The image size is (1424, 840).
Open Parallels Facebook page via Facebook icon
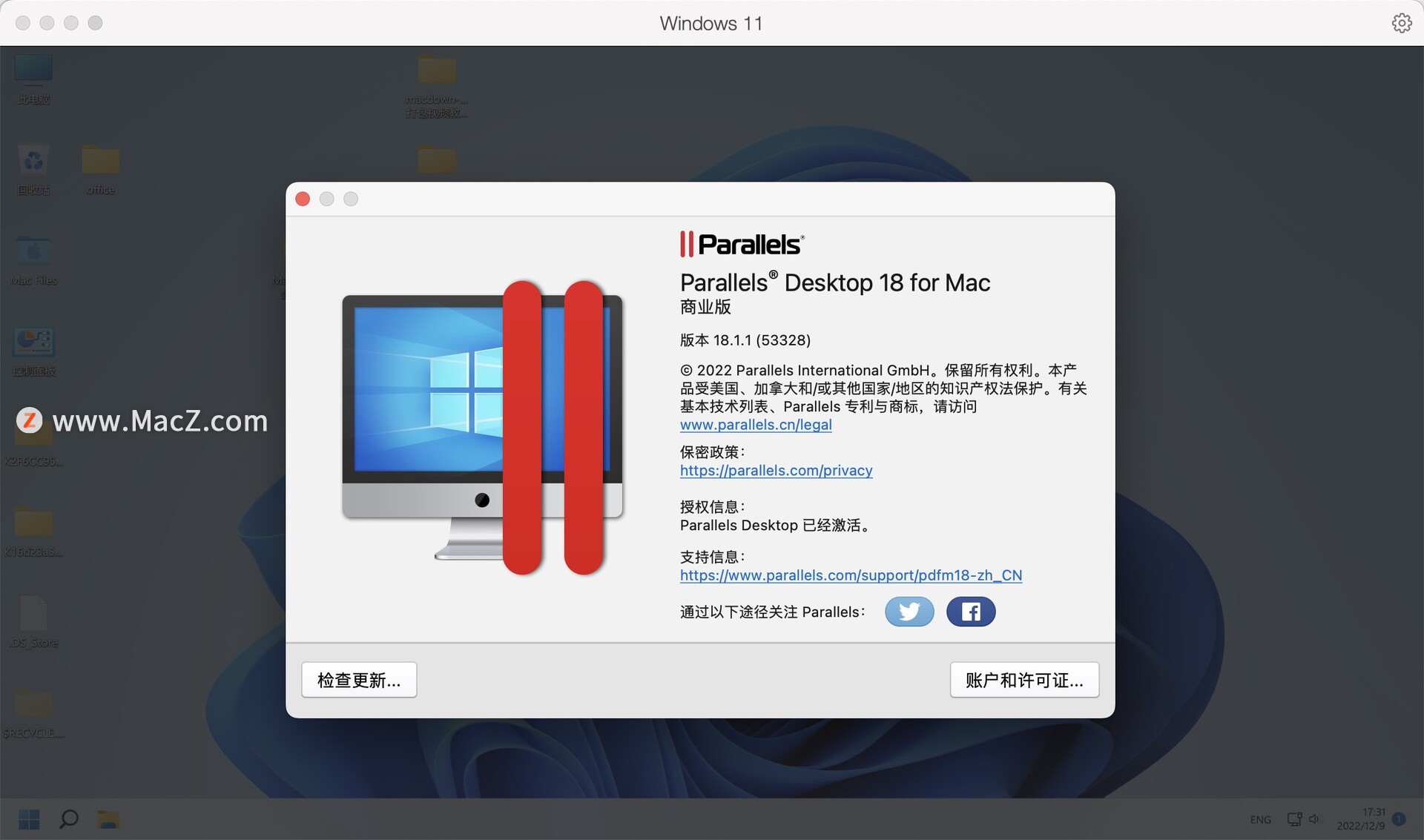click(x=971, y=612)
